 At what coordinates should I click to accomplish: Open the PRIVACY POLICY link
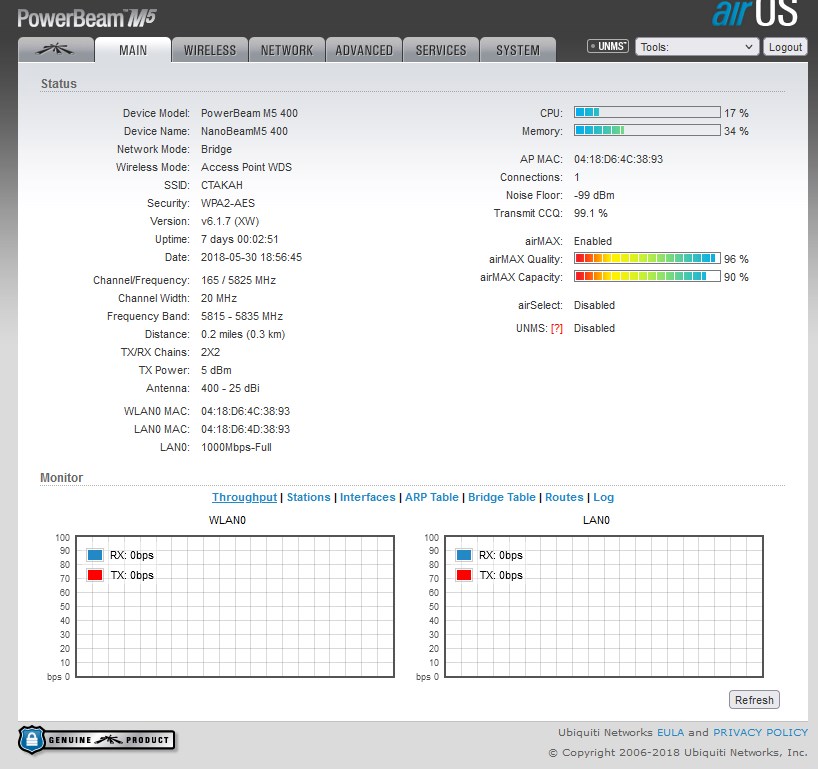pos(761,732)
